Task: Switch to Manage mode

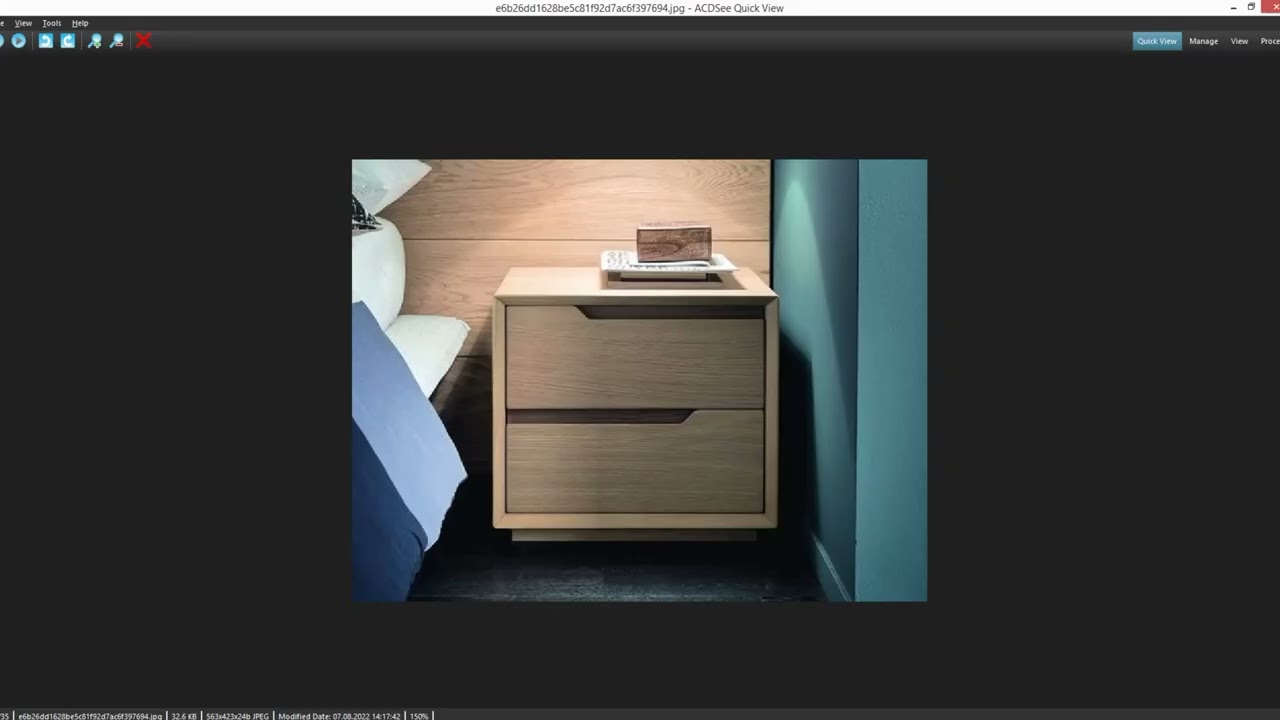Action: click(1203, 41)
